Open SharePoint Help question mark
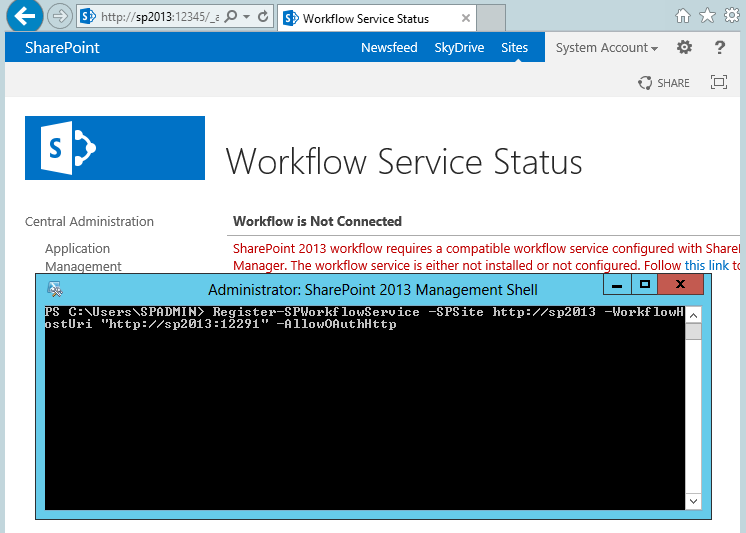Screen dimensions: 746x533 tap(719, 47)
